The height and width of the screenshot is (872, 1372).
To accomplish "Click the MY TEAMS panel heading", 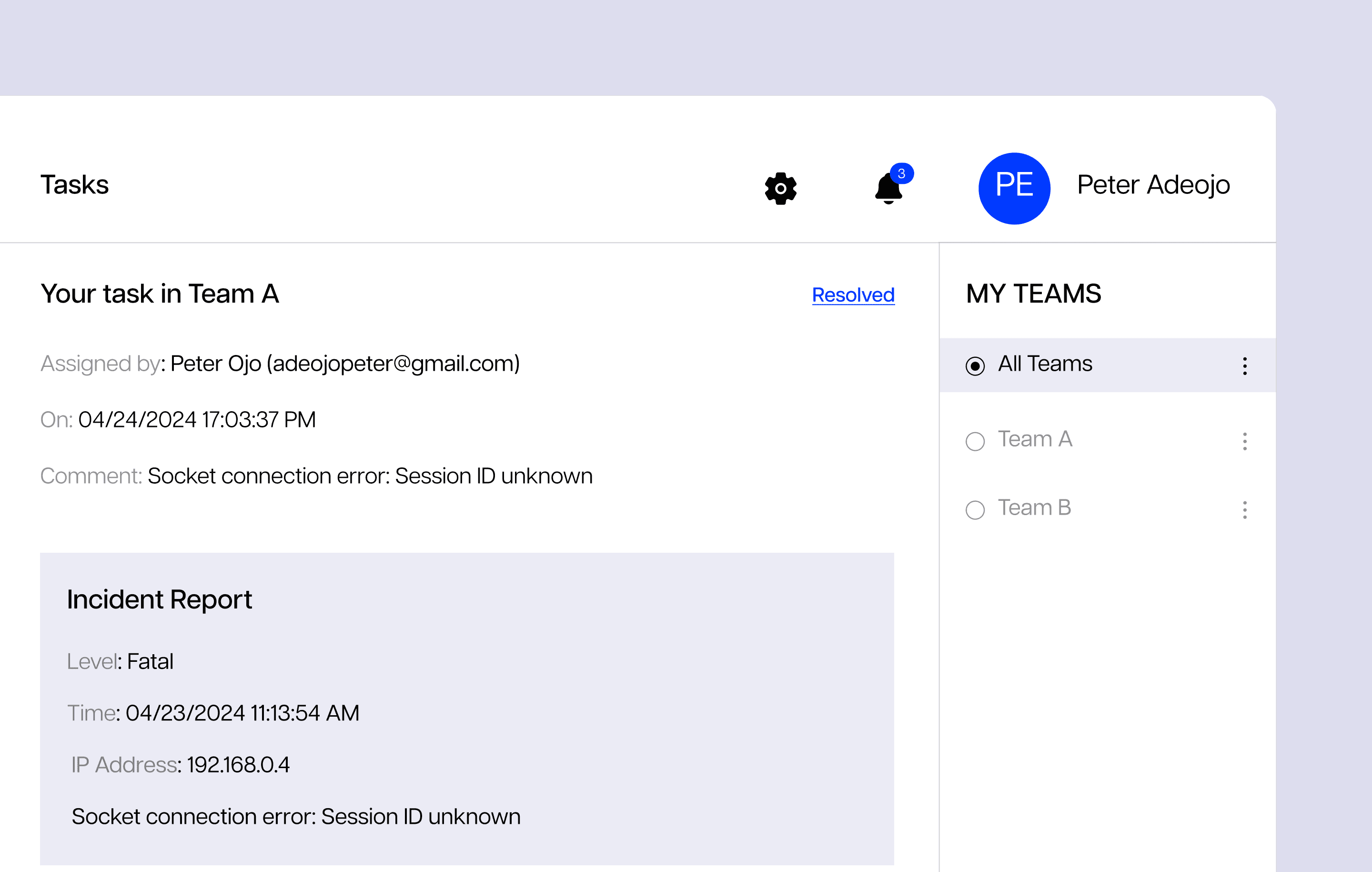I will [1034, 294].
